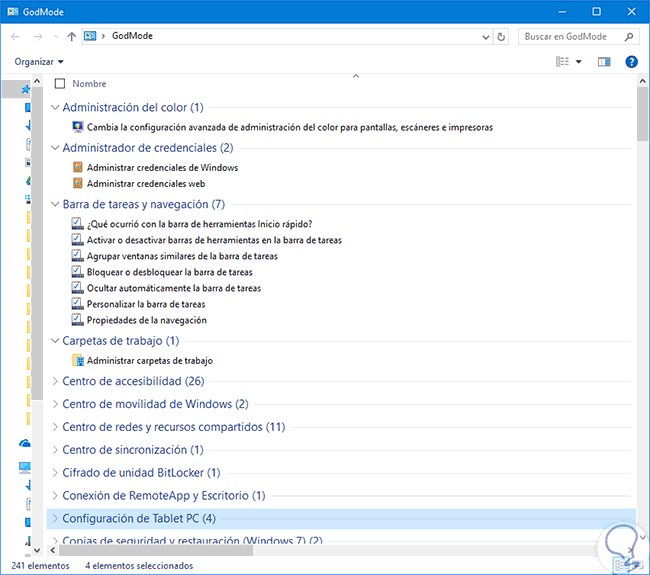Screen dimensions: 650x575
Task: Click the change view icon
Action: tap(562, 61)
